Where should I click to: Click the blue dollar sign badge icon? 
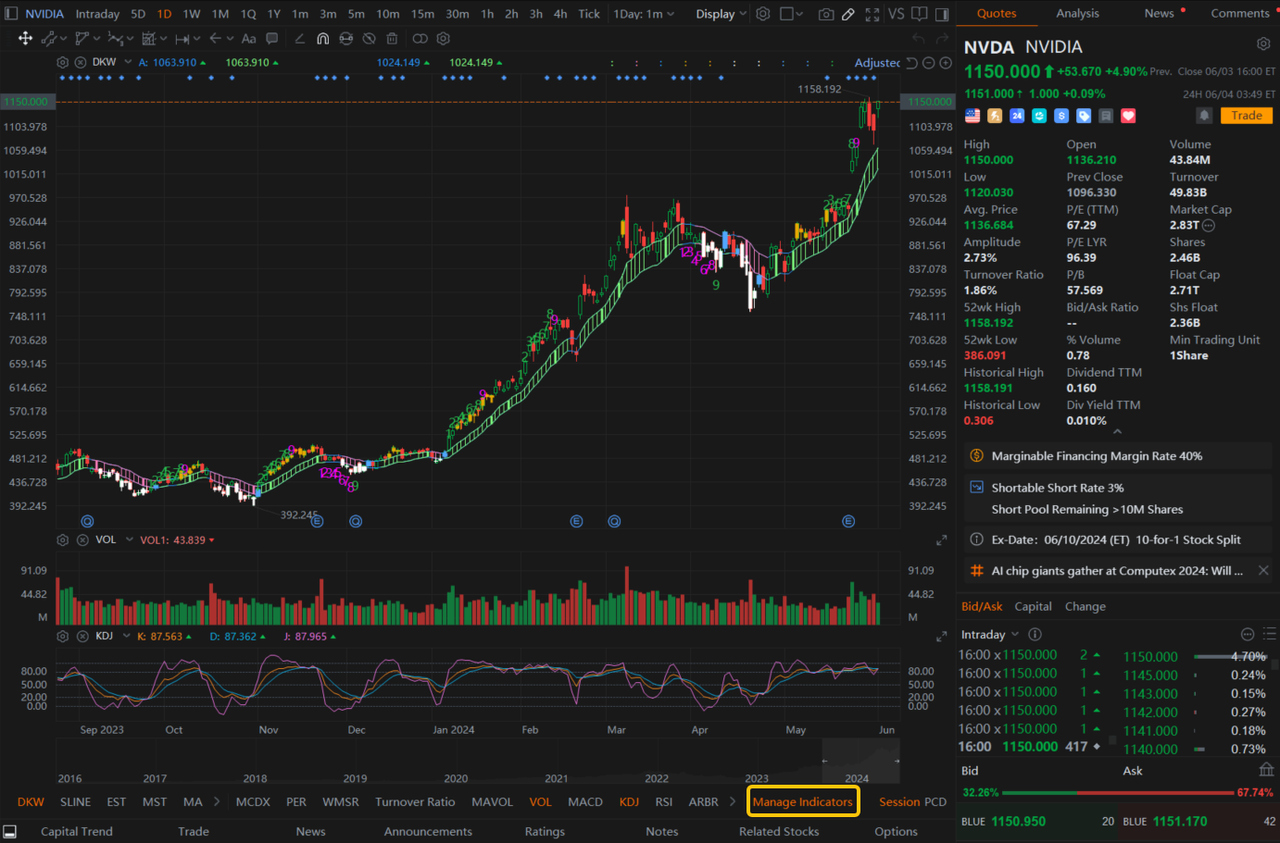[1061, 116]
